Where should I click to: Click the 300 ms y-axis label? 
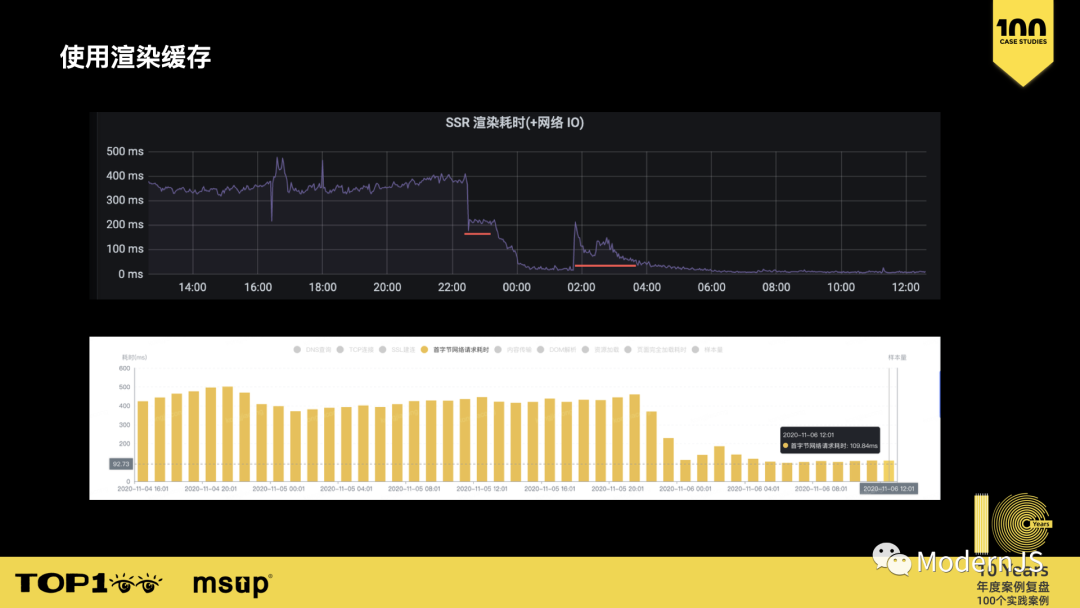[125, 200]
